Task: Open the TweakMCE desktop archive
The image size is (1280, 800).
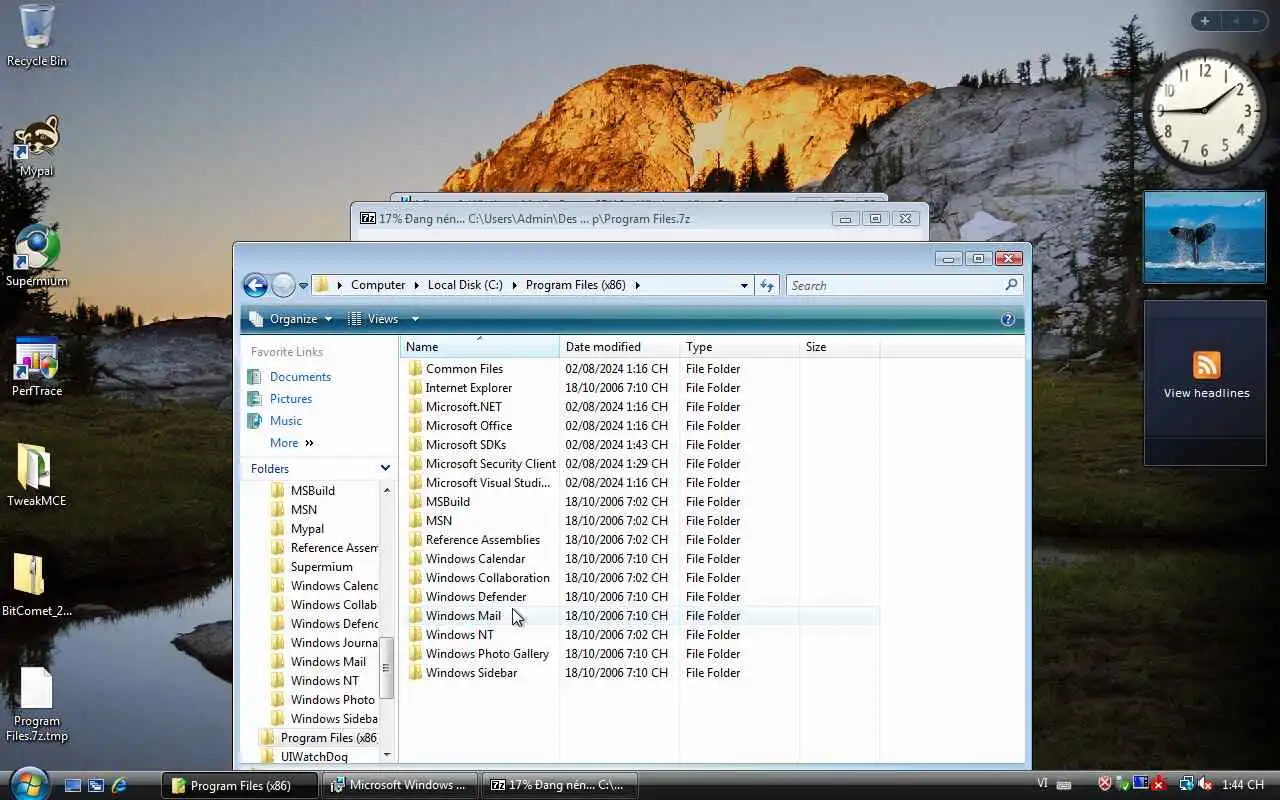Action: pyautogui.click(x=37, y=475)
